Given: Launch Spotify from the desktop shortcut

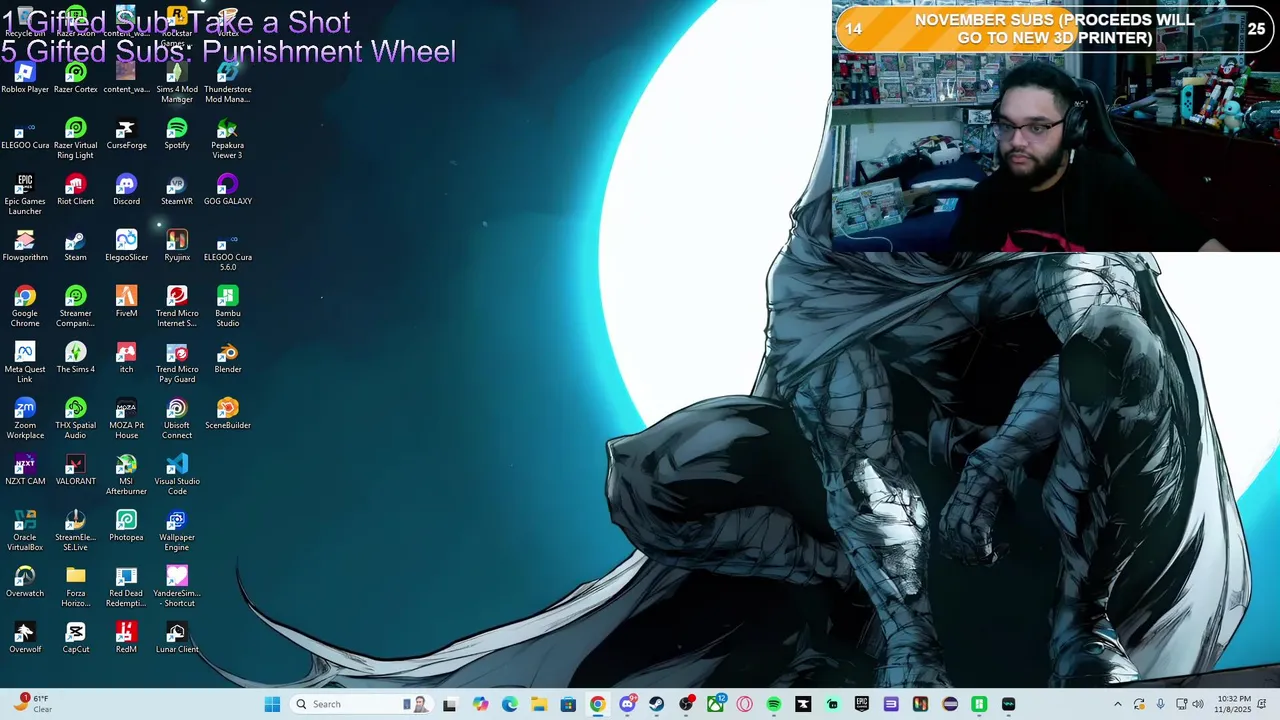Looking at the screenshot, I should [x=177, y=135].
